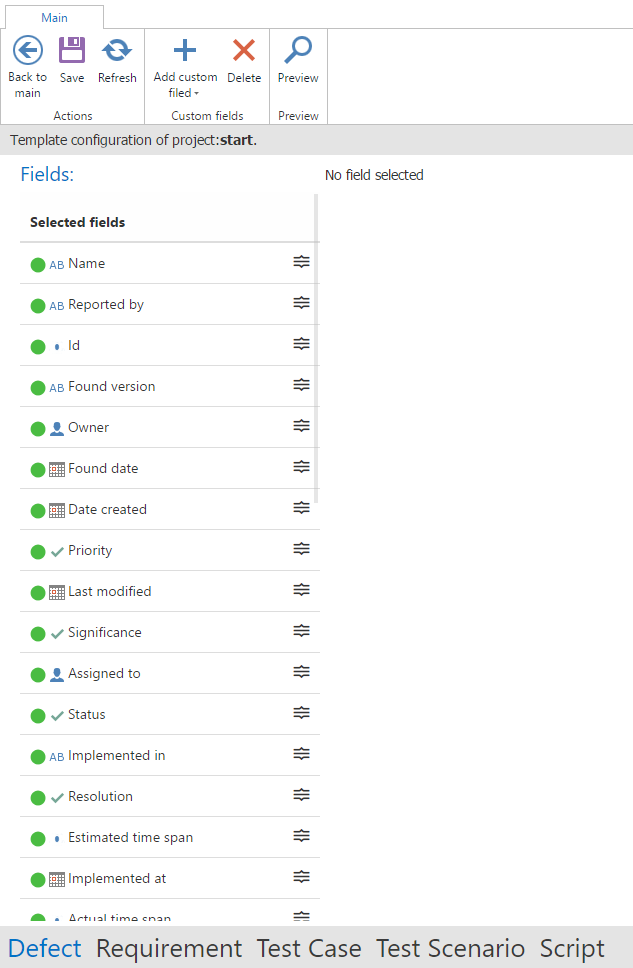The height and width of the screenshot is (968, 633).
Task: Open the Script template section
Action: pyautogui.click(x=572, y=948)
